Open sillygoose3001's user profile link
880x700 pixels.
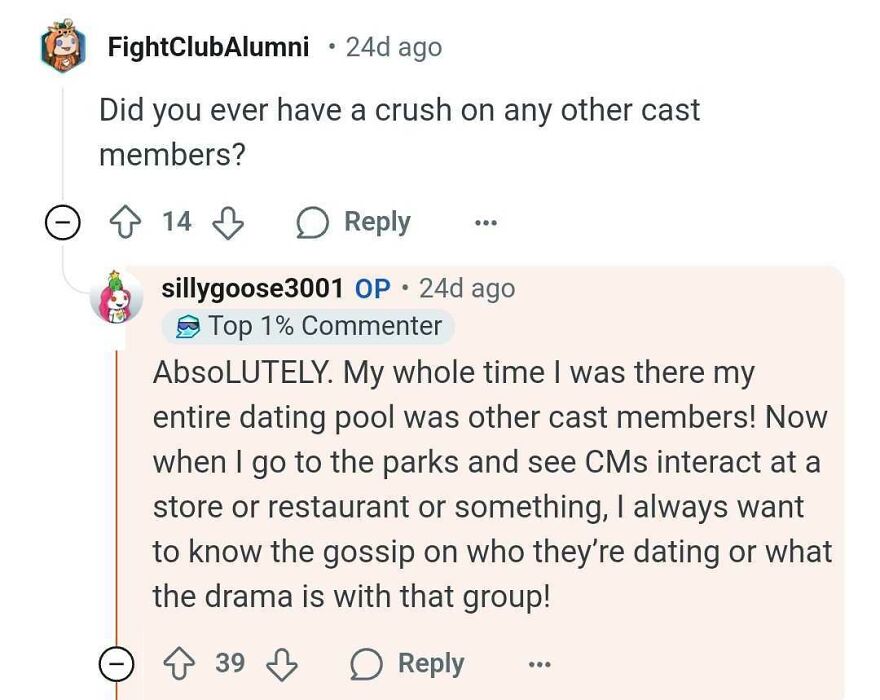coord(252,289)
